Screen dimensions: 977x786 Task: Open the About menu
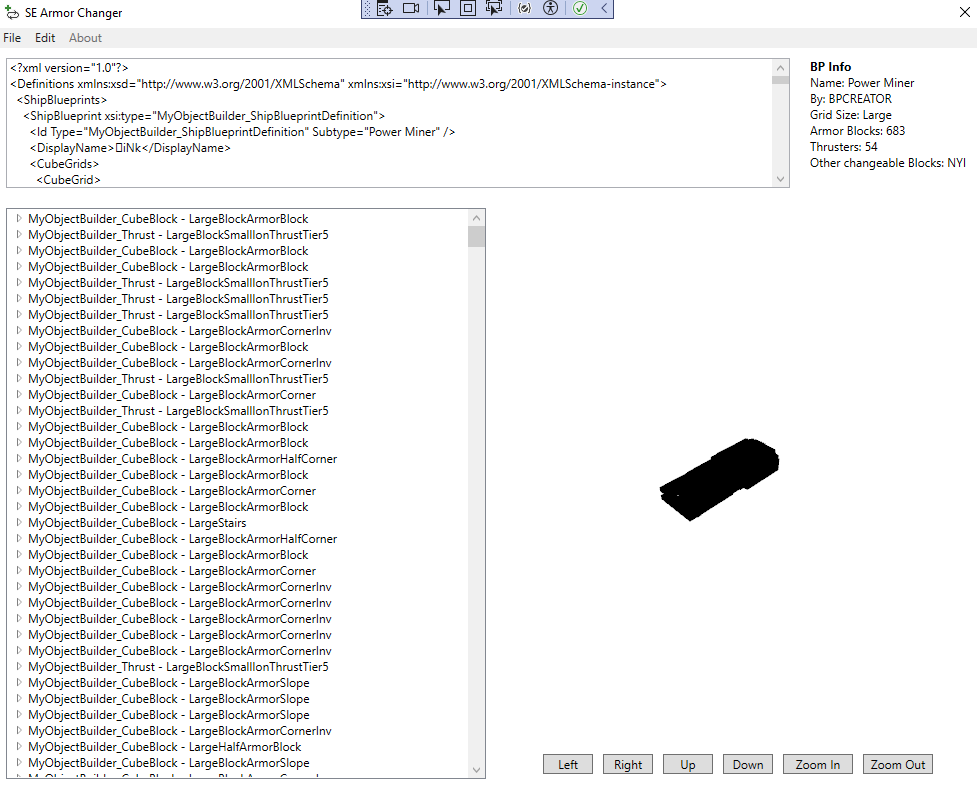tap(85, 38)
